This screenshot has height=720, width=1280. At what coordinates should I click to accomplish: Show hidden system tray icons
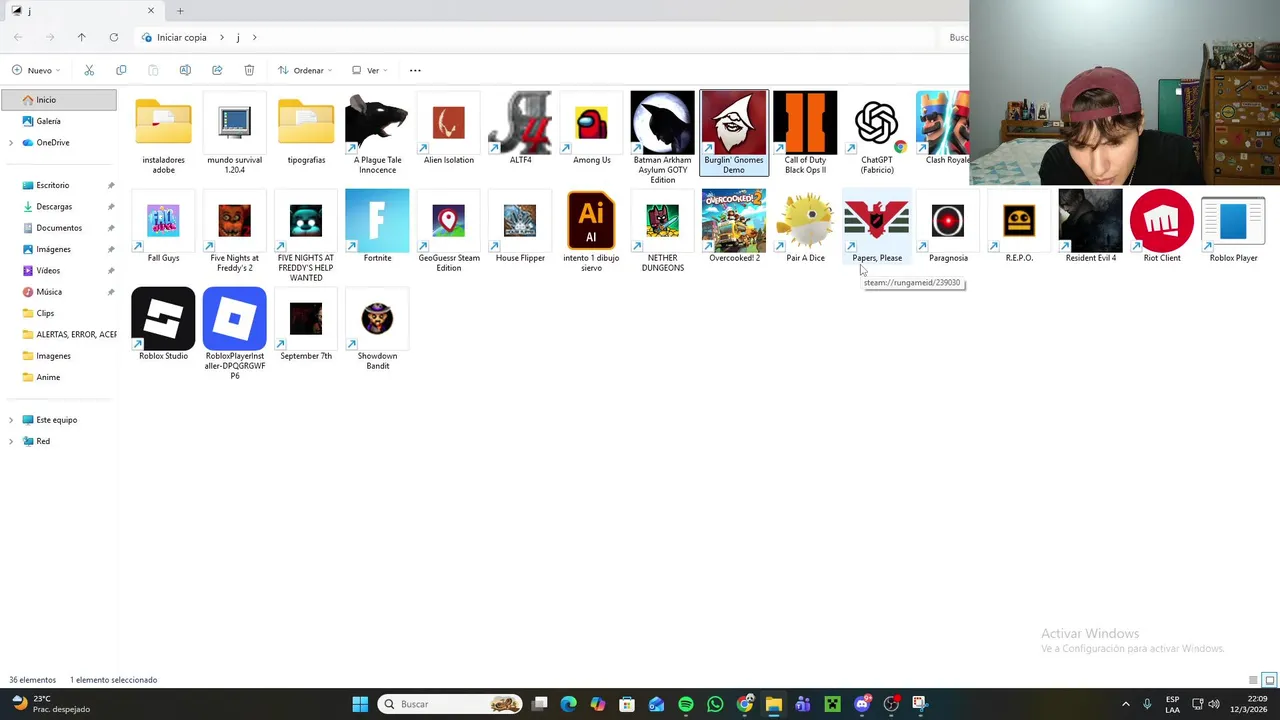click(x=1125, y=704)
